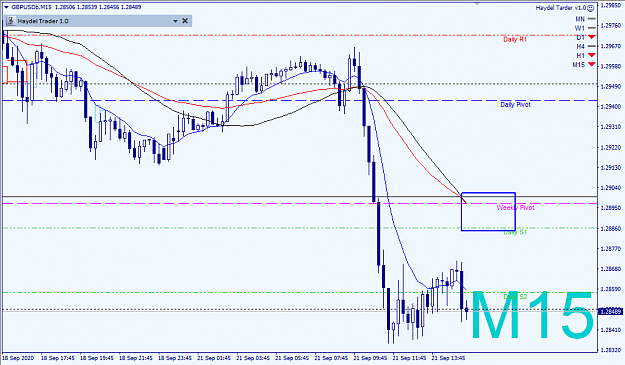The height and width of the screenshot is (365, 625).
Task: Click the Haydel Trader 1.0 panel icon
Action: click(10, 21)
